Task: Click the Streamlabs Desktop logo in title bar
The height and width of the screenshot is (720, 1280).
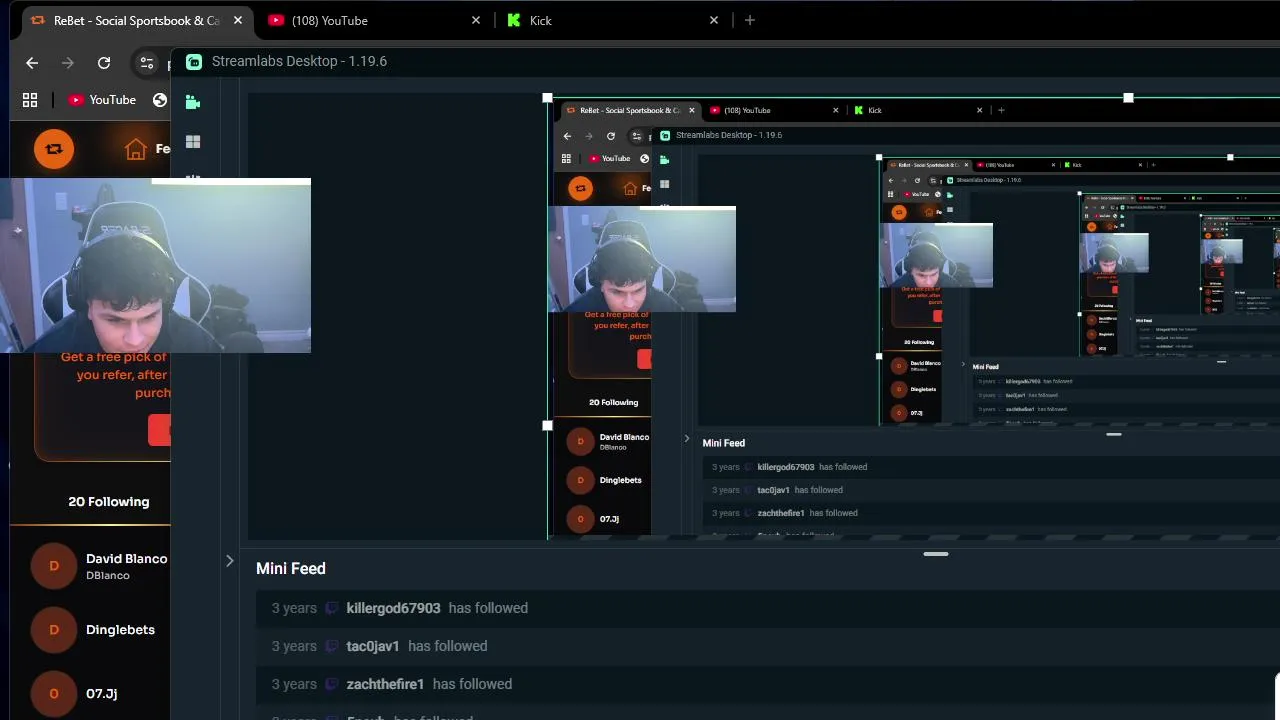Action: [x=194, y=61]
